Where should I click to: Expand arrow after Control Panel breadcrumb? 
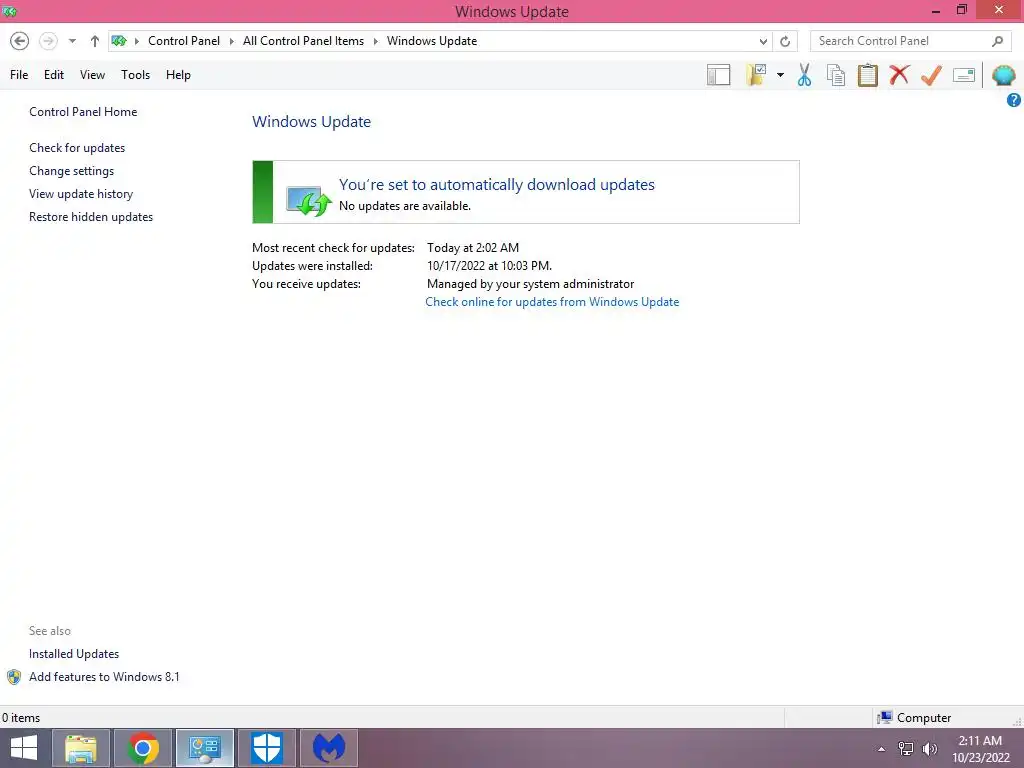pos(232,41)
